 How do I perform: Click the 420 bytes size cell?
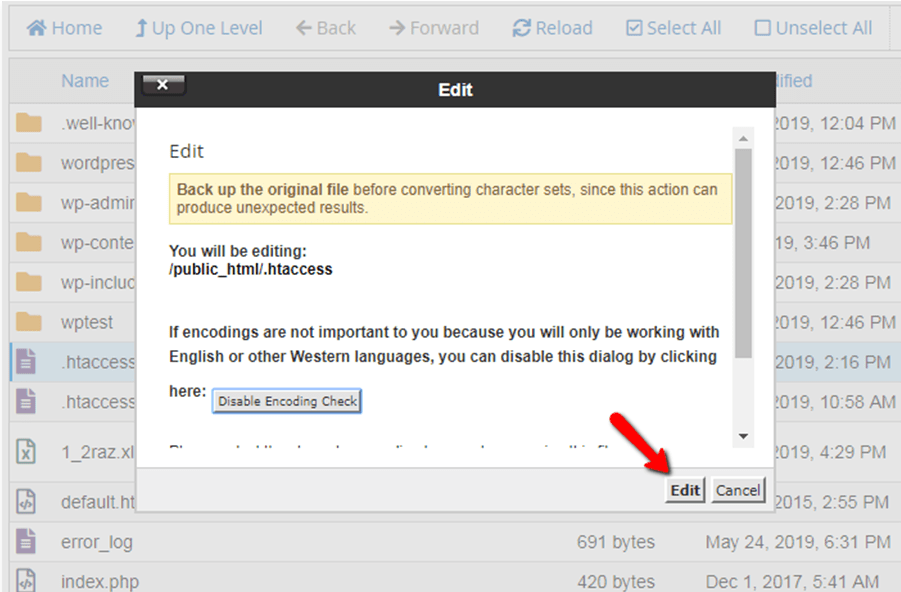[x=615, y=582]
